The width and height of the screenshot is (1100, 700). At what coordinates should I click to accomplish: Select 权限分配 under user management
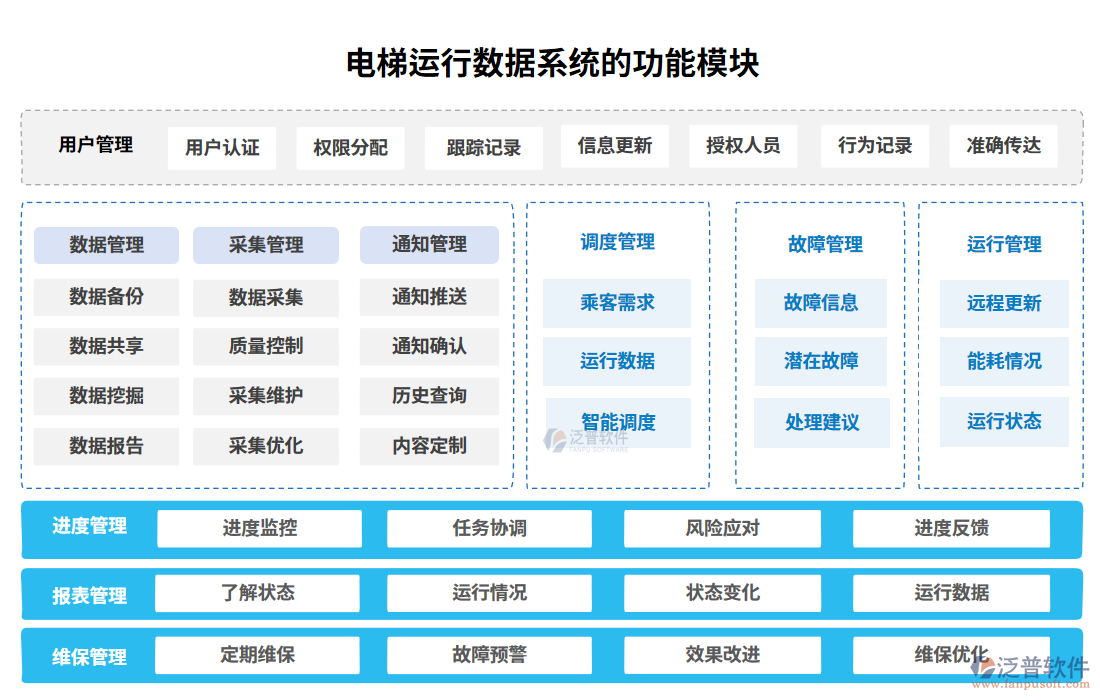pyautogui.click(x=350, y=146)
